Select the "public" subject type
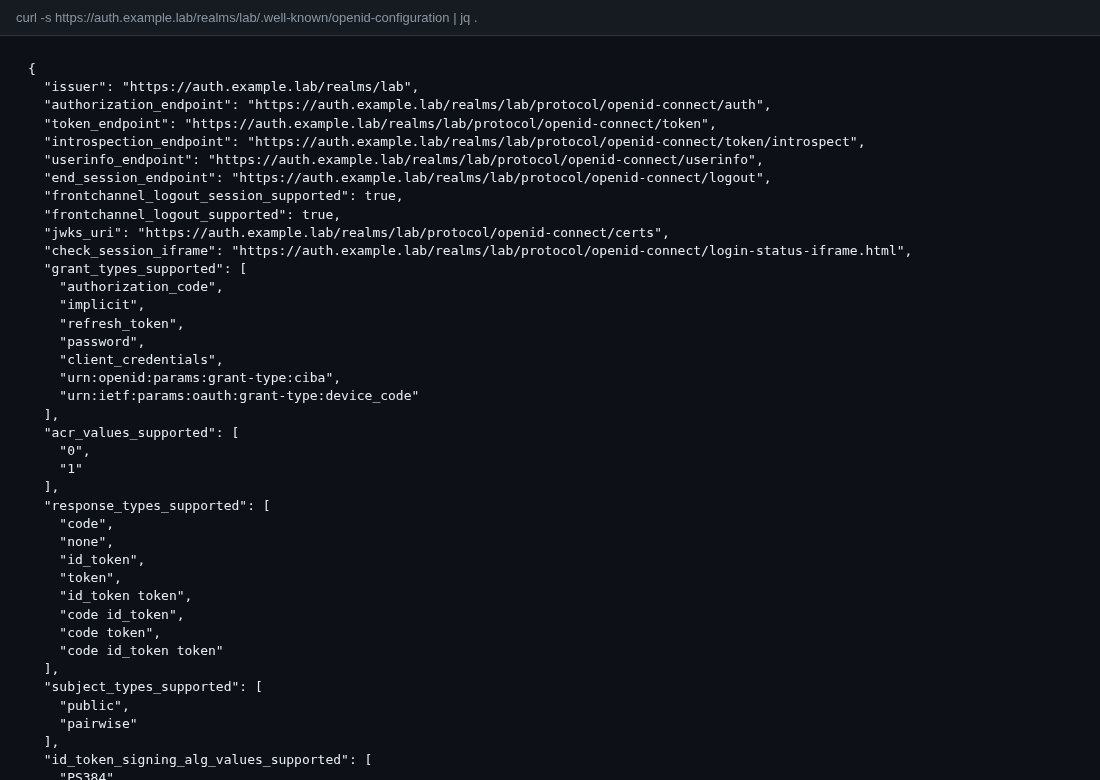Image resolution: width=1100 pixels, height=780 pixels. tap(90, 705)
